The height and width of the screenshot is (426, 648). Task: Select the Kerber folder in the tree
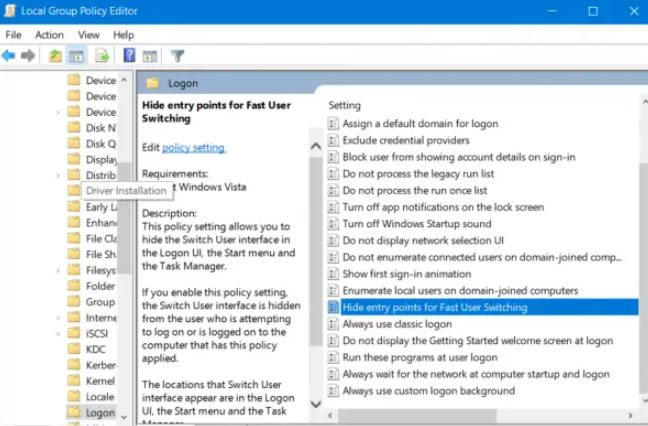tap(100, 365)
